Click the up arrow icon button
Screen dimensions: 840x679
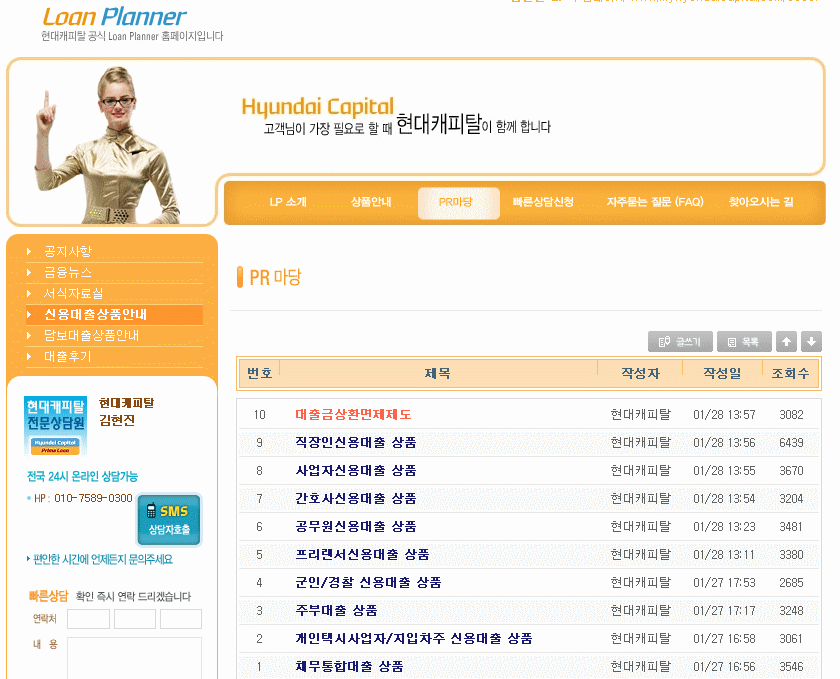788,342
